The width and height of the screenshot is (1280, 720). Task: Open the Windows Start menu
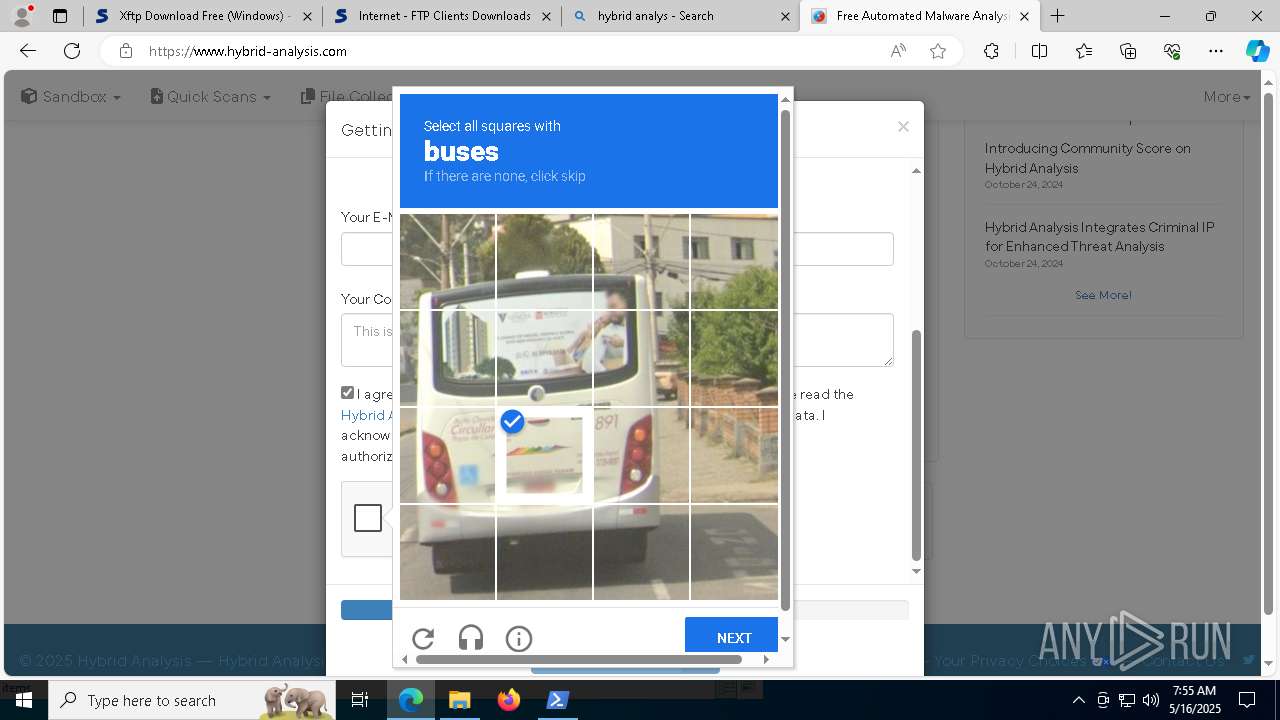[x=23, y=700]
